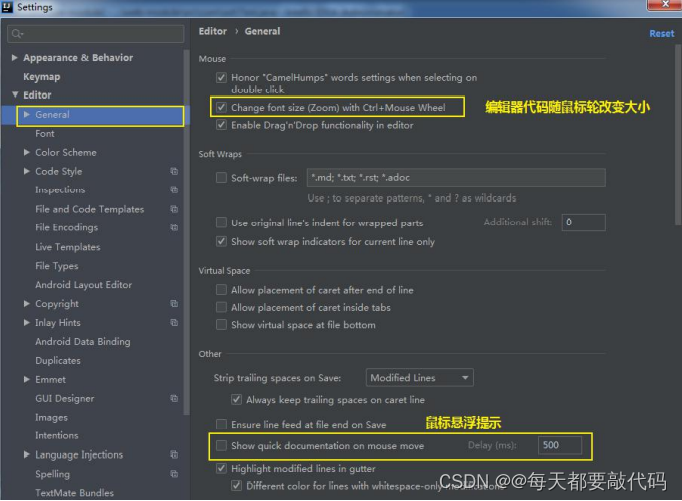Select Font under Editor
Screen dimensions: 682x501
coord(45,134)
